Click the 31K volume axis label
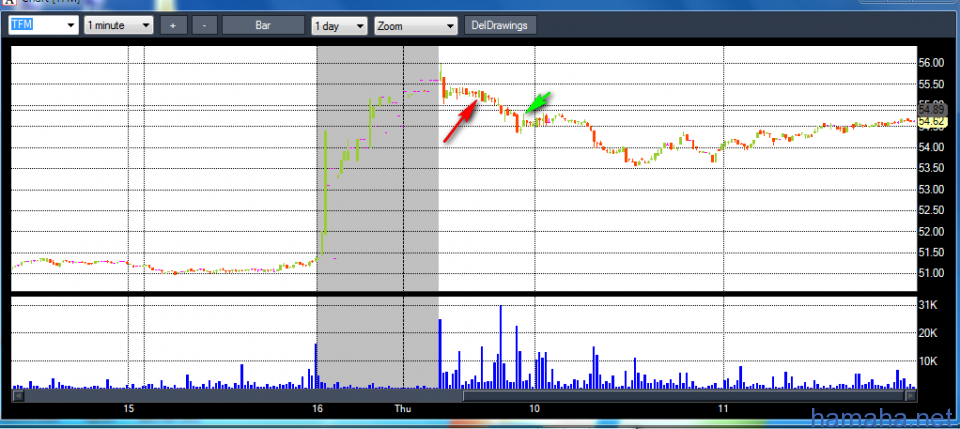The image size is (960, 429). 928,305
